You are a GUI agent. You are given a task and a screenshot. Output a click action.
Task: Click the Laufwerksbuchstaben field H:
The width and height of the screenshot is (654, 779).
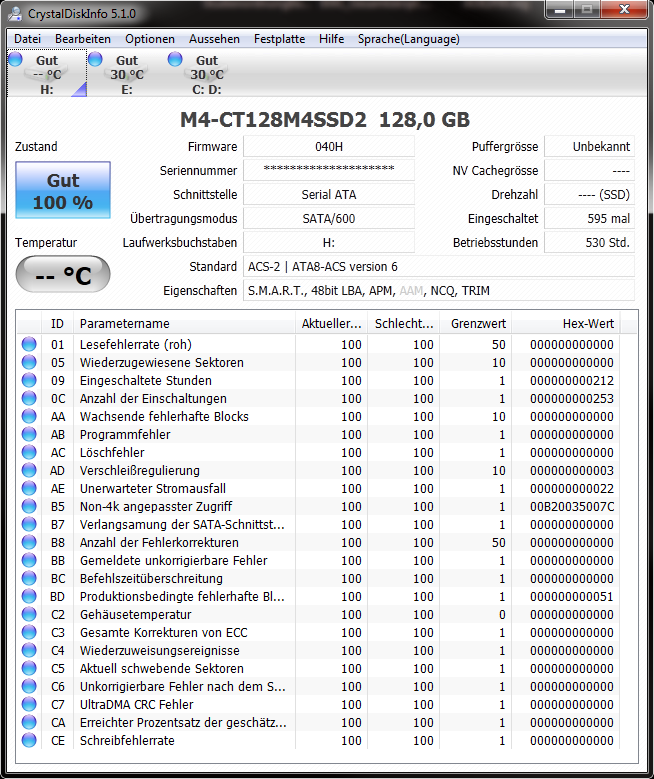pyautogui.click(x=329, y=242)
